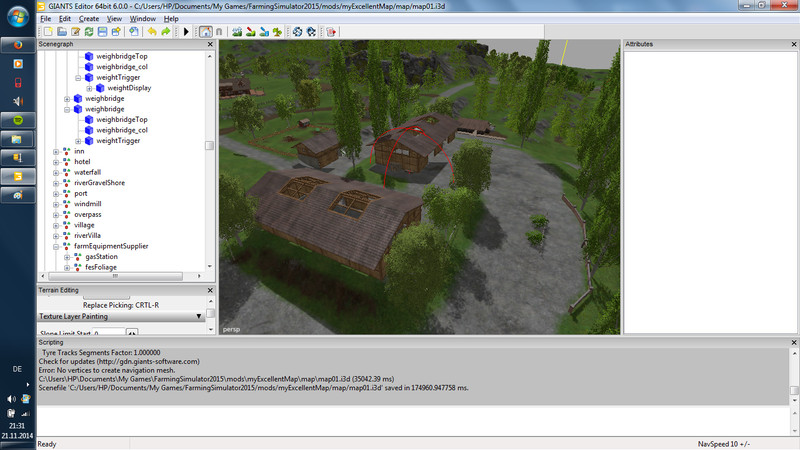Close the Terrain Editing panel
Image resolution: width=800 pixels, height=450 pixels.
210,290
